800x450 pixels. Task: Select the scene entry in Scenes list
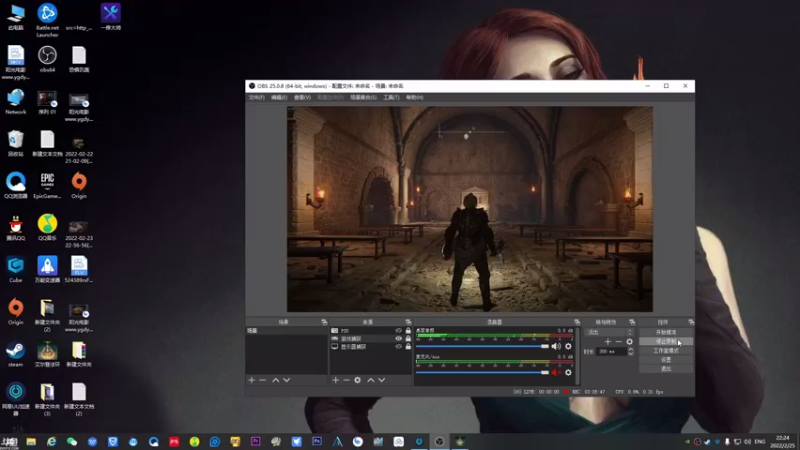(x=286, y=331)
